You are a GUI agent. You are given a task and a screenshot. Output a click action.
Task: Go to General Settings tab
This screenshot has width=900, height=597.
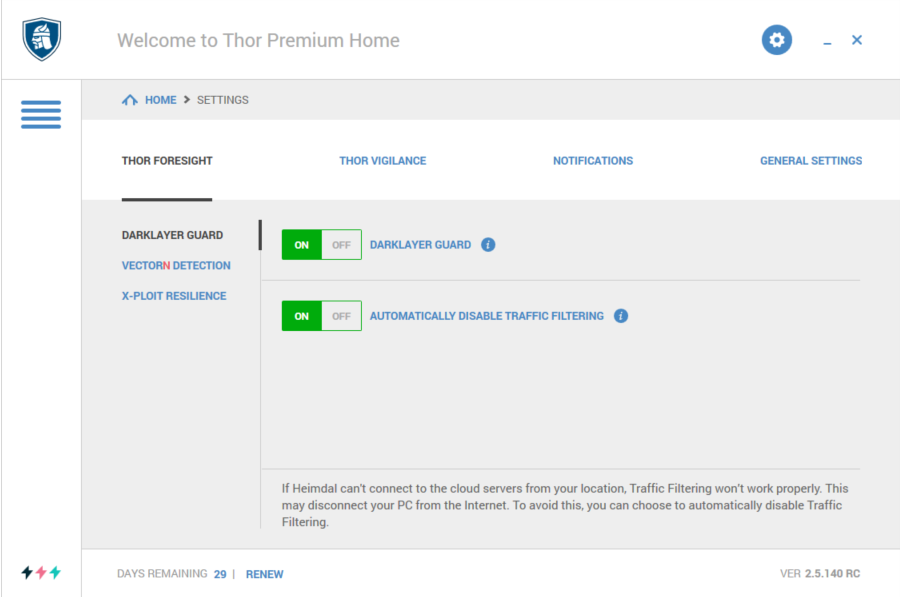point(811,161)
